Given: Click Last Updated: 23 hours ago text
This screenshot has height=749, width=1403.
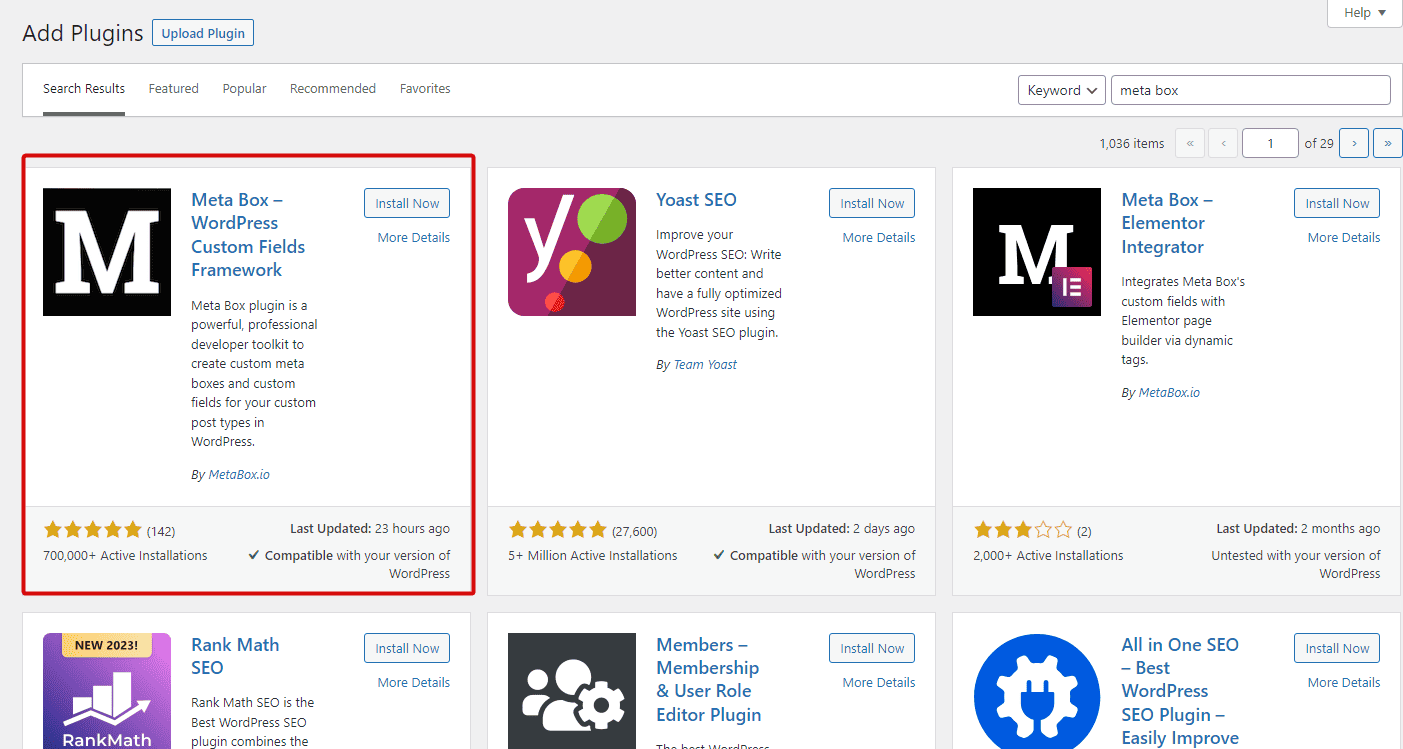Looking at the screenshot, I should pyautogui.click(x=370, y=529).
